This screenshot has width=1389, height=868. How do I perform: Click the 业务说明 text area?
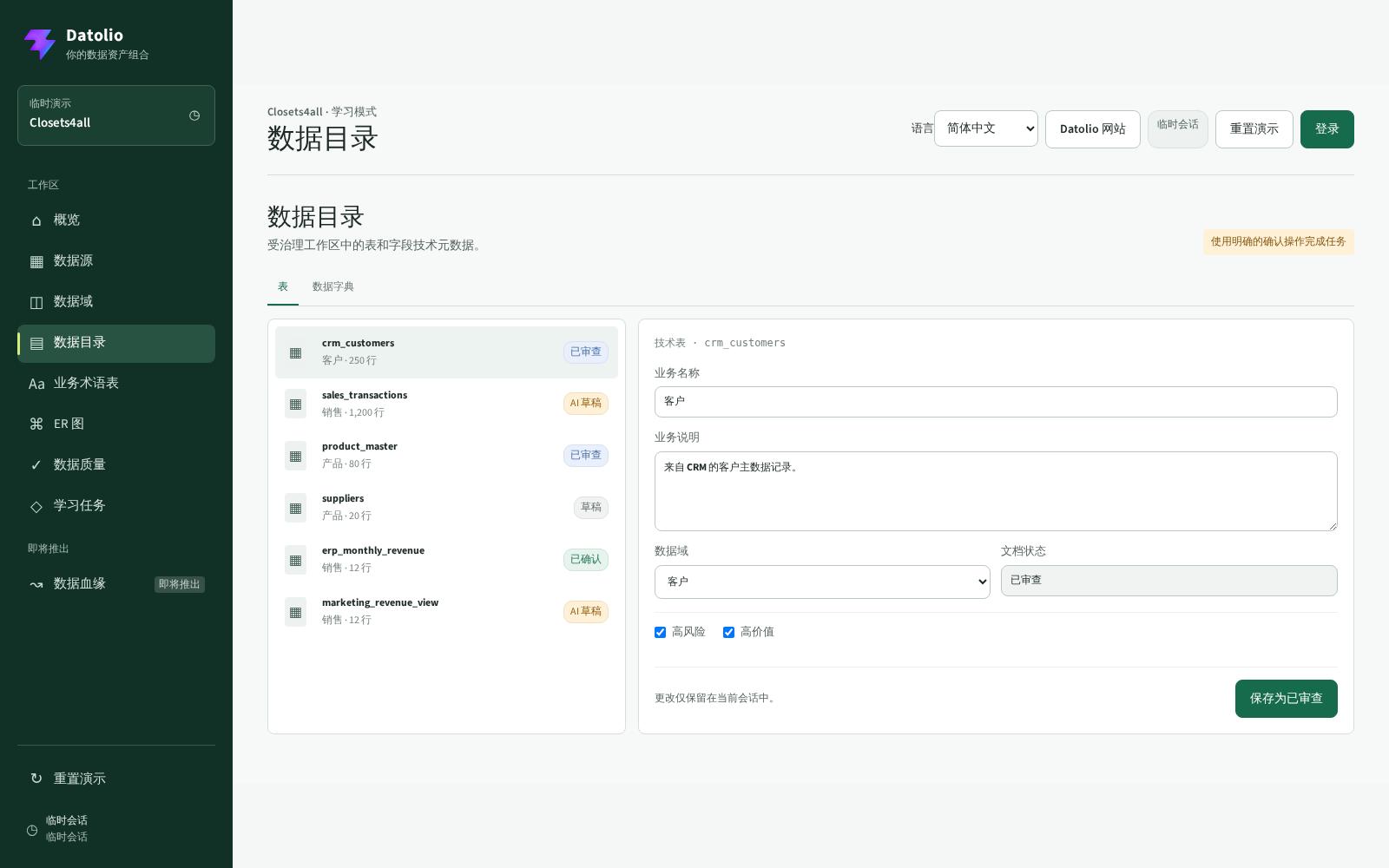pyautogui.click(x=996, y=491)
